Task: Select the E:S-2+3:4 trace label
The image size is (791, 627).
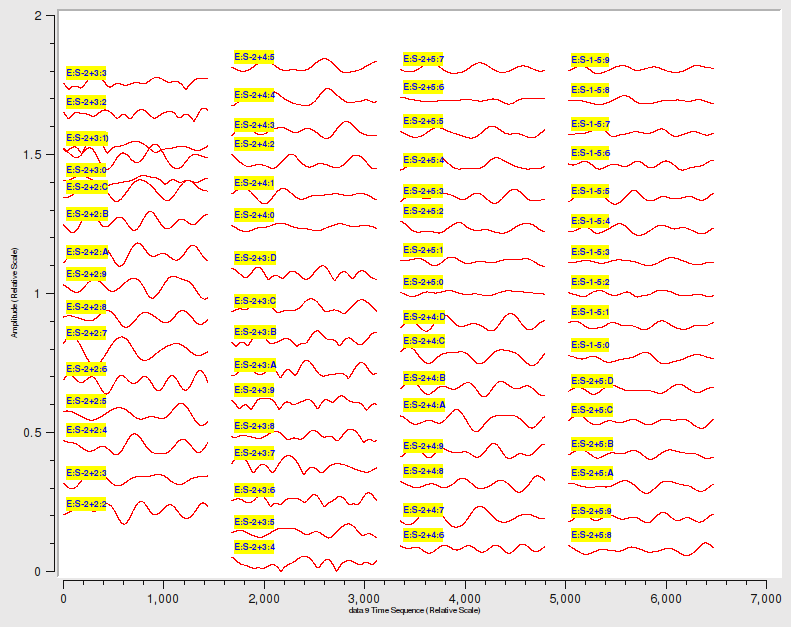Action: pyautogui.click(x=254, y=547)
